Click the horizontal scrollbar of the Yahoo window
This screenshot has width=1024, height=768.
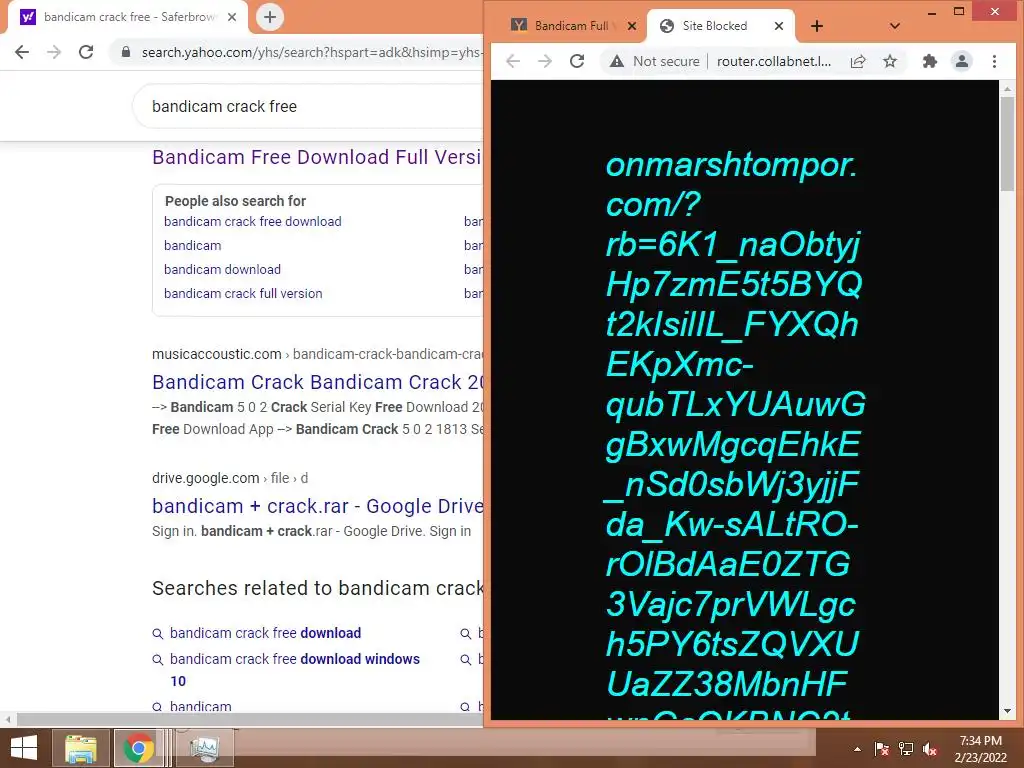click(x=248, y=720)
